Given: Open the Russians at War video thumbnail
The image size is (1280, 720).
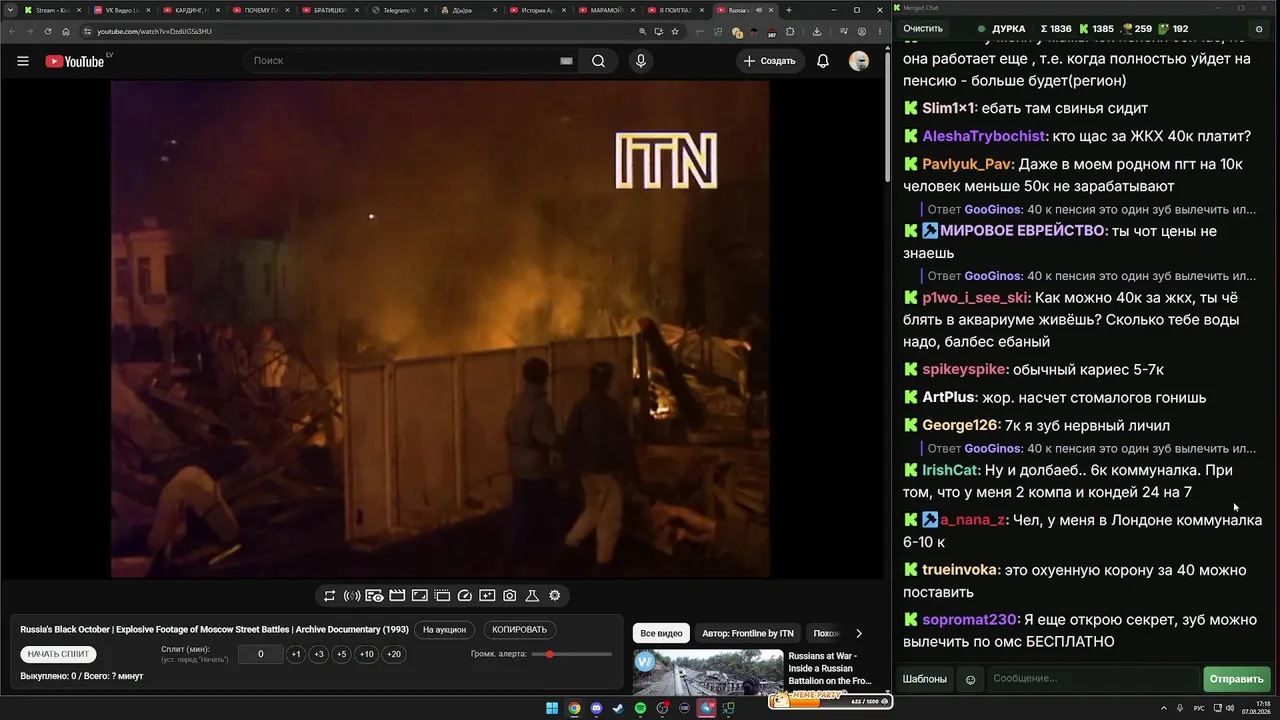Looking at the screenshot, I should tap(708, 673).
